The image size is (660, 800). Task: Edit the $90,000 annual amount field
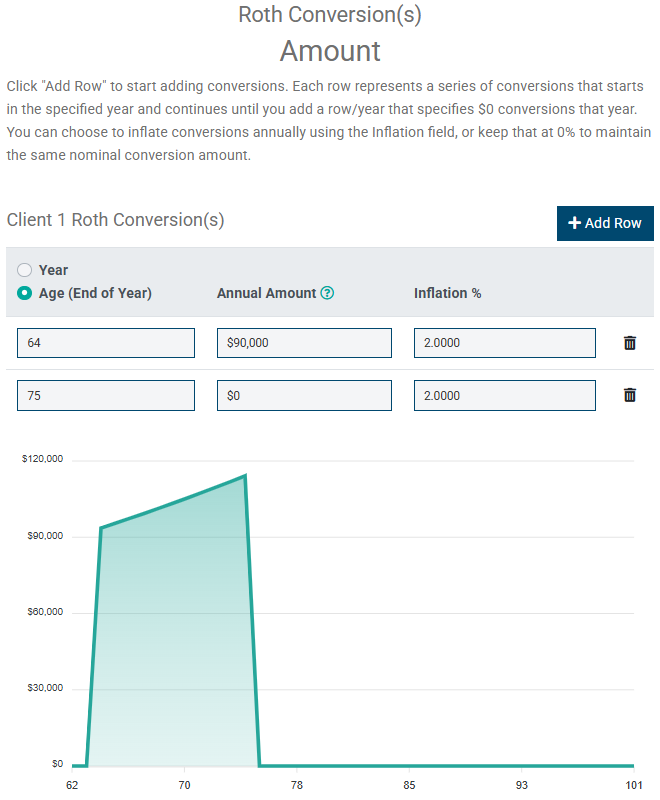point(303,342)
